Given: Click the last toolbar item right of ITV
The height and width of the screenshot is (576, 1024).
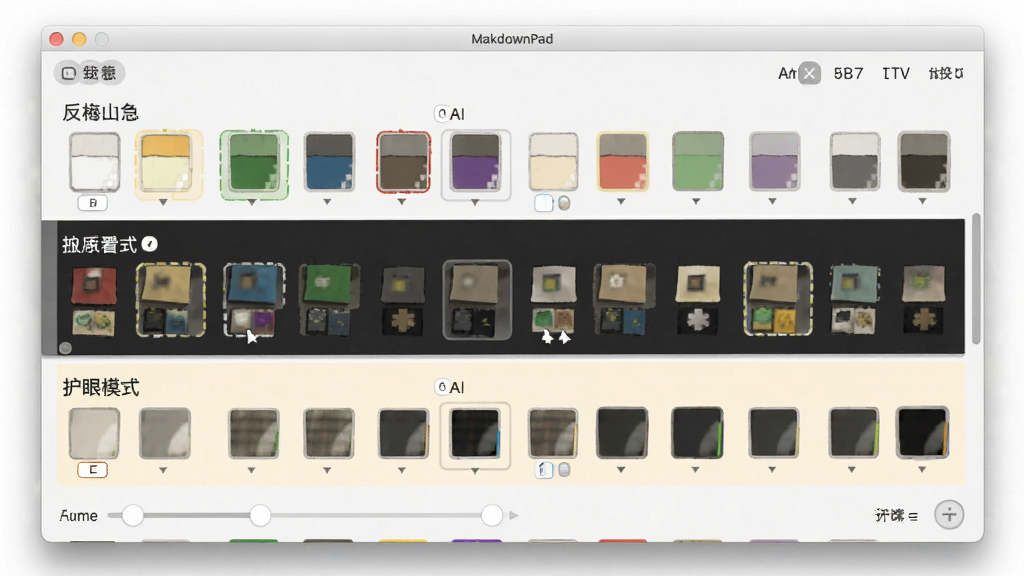Looking at the screenshot, I should click(x=946, y=73).
